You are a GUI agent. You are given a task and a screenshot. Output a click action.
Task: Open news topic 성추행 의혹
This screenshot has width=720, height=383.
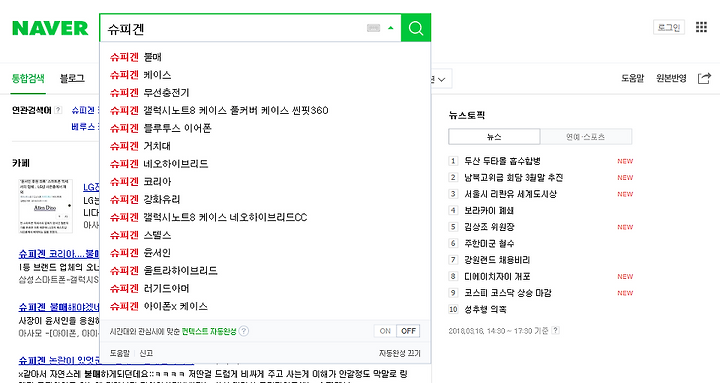(x=485, y=310)
